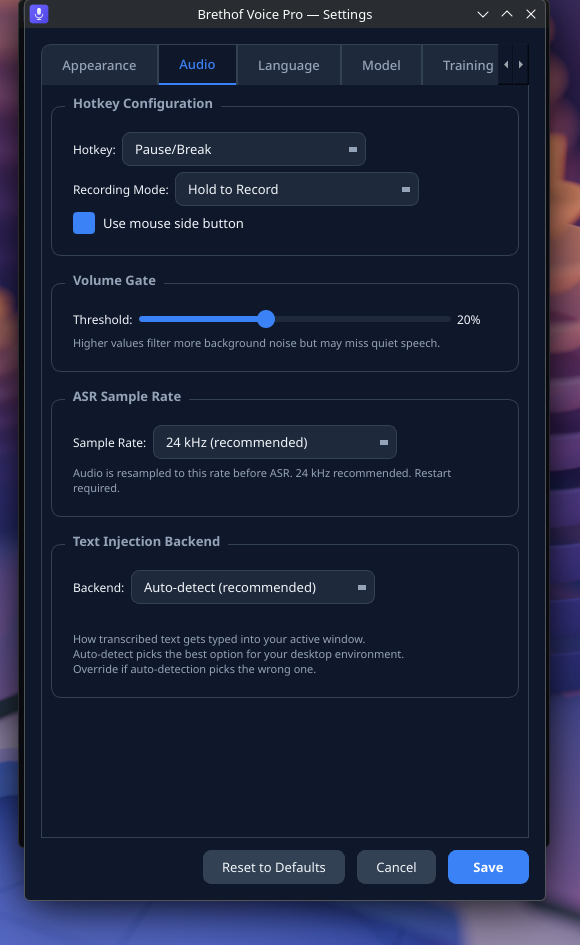Click the Cancel button

pos(396,867)
